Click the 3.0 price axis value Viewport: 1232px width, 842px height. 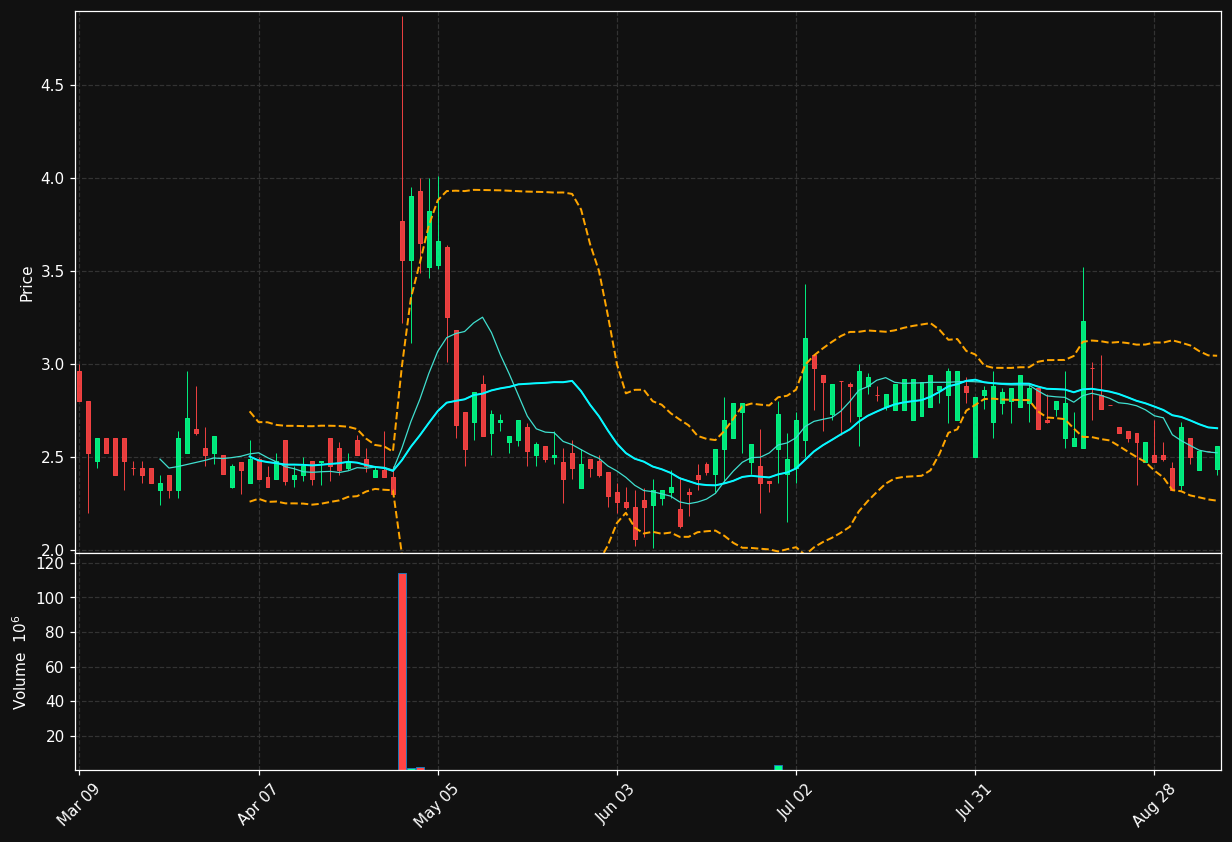[x=52, y=365]
